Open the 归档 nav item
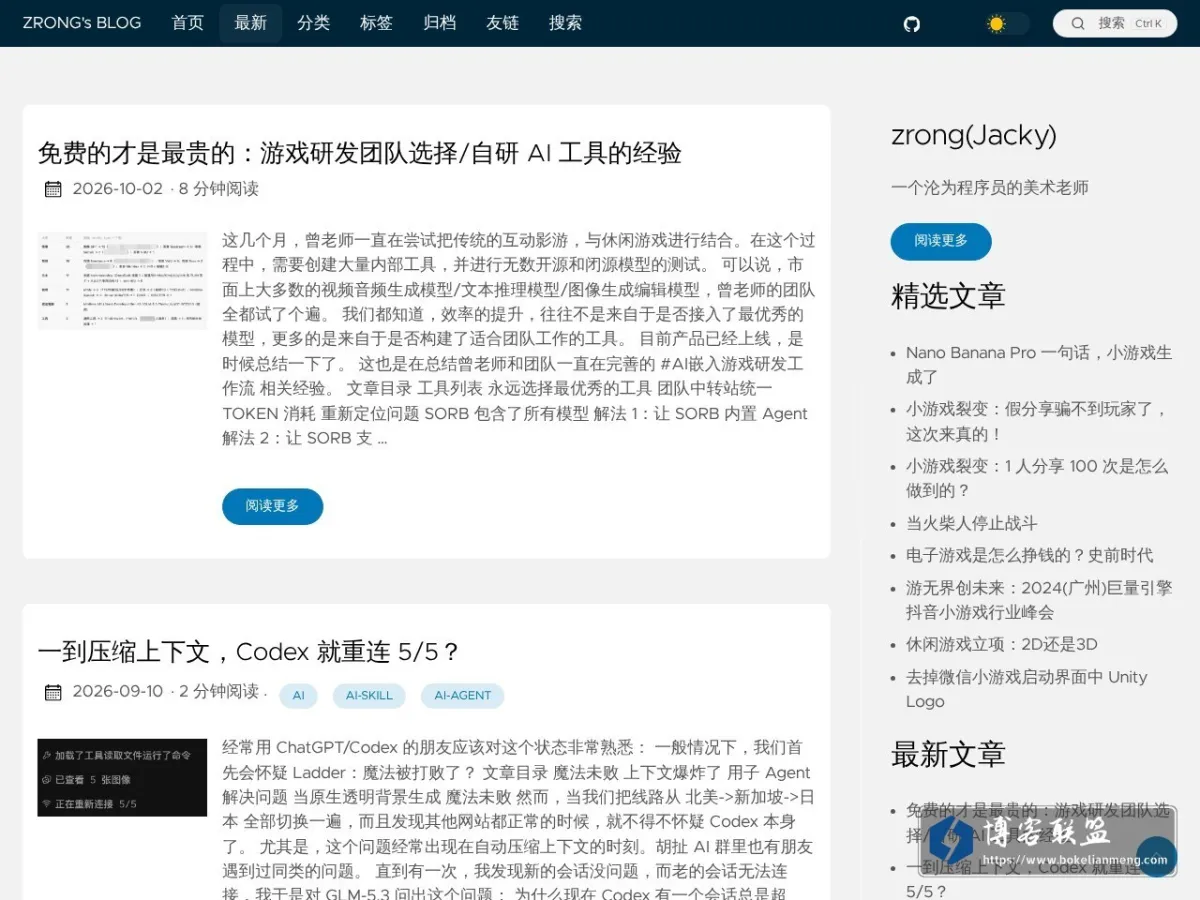The width and height of the screenshot is (1200, 900). pyautogui.click(x=440, y=23)
